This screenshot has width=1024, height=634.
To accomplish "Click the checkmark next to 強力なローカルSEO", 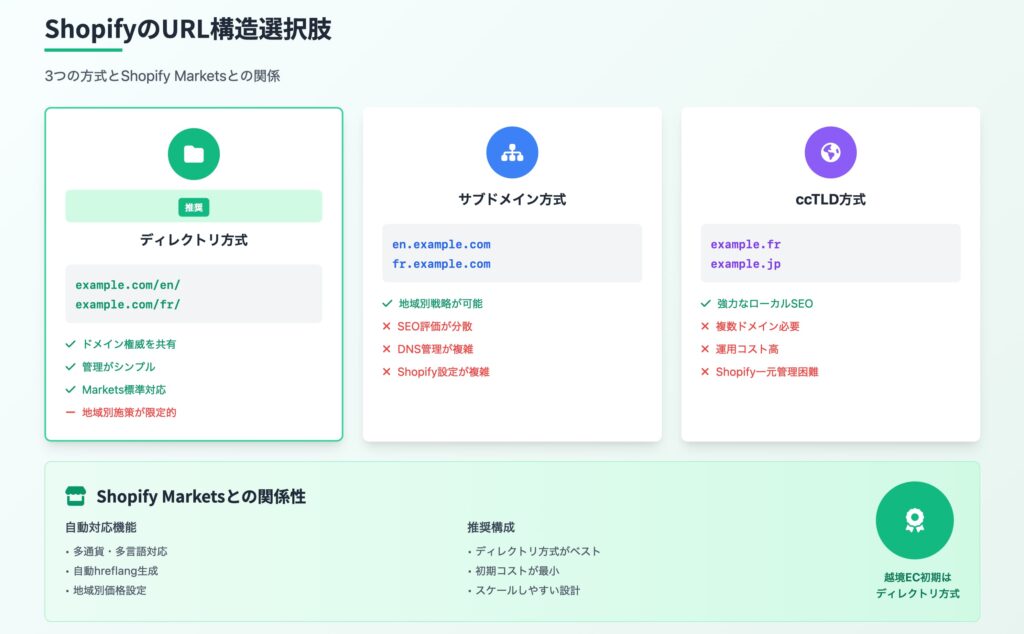I will click(x=705, y=304).
